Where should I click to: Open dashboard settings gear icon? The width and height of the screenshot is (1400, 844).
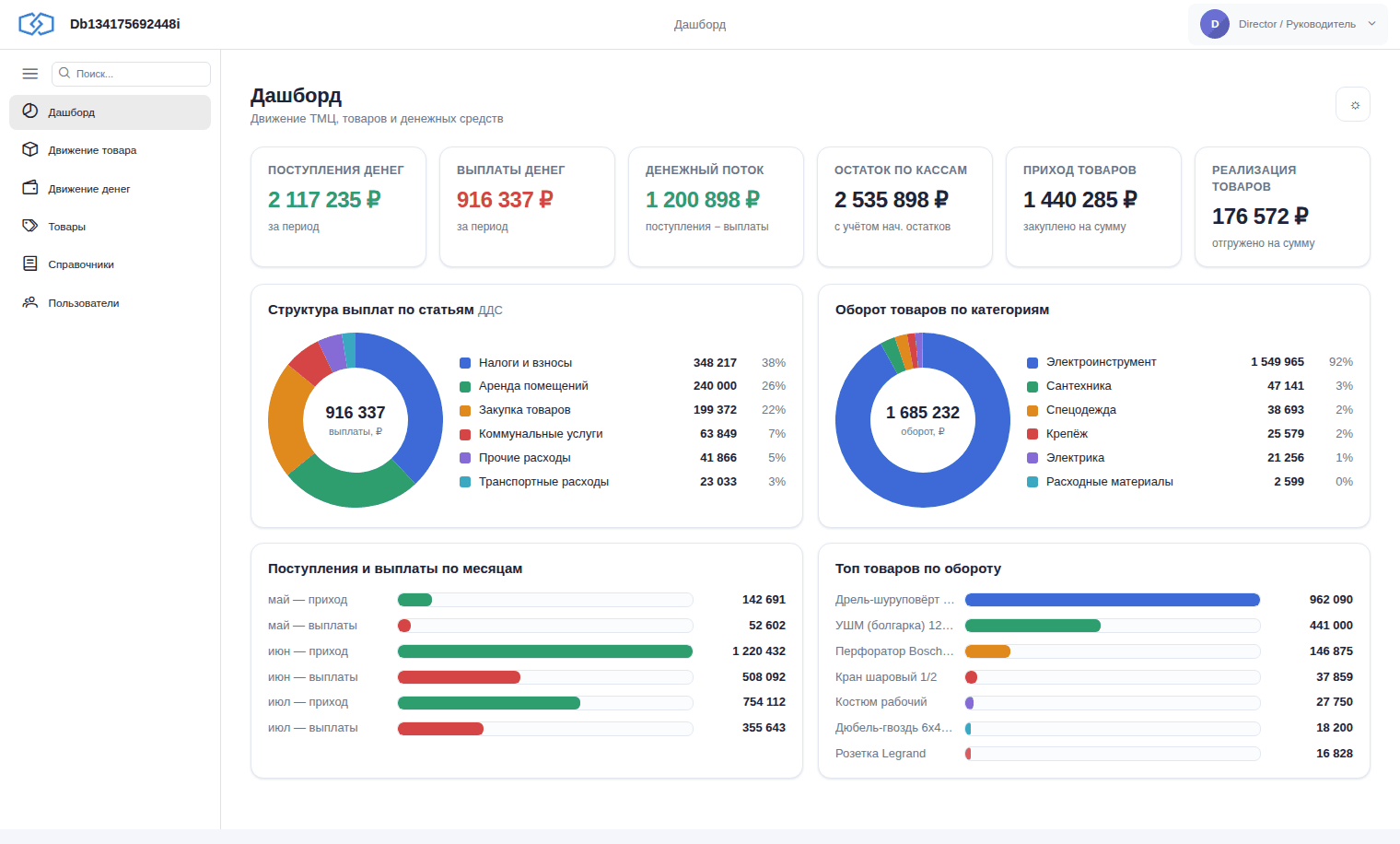point(1353,104)
